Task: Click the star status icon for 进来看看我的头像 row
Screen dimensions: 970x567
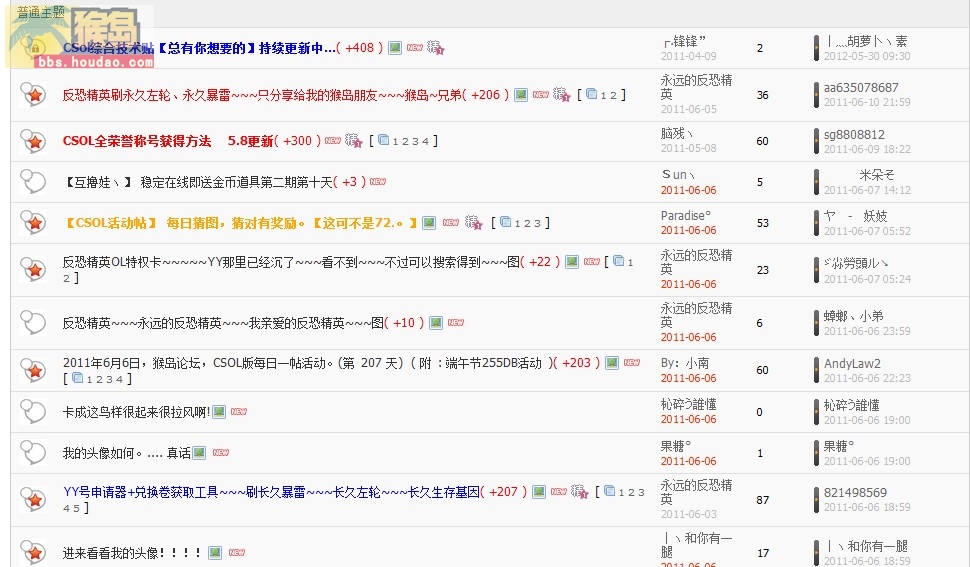Action: pyautogui.click(x=33, y=553)
